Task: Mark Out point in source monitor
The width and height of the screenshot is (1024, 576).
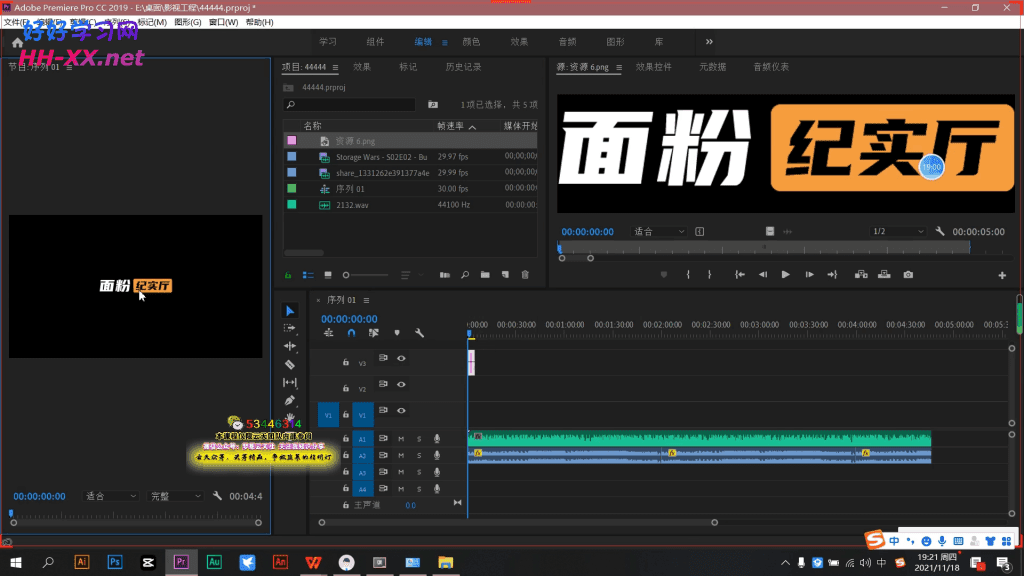Action: [x=710, y=275]
